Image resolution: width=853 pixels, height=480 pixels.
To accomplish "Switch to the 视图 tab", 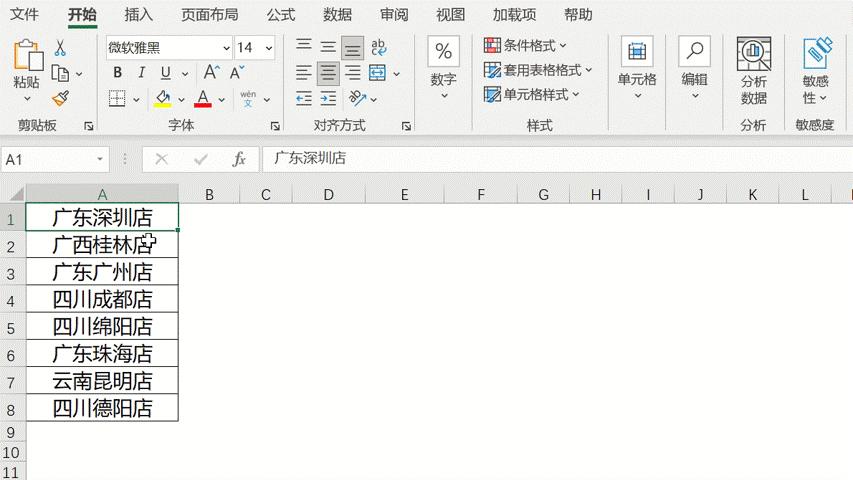I will [450, 14].
